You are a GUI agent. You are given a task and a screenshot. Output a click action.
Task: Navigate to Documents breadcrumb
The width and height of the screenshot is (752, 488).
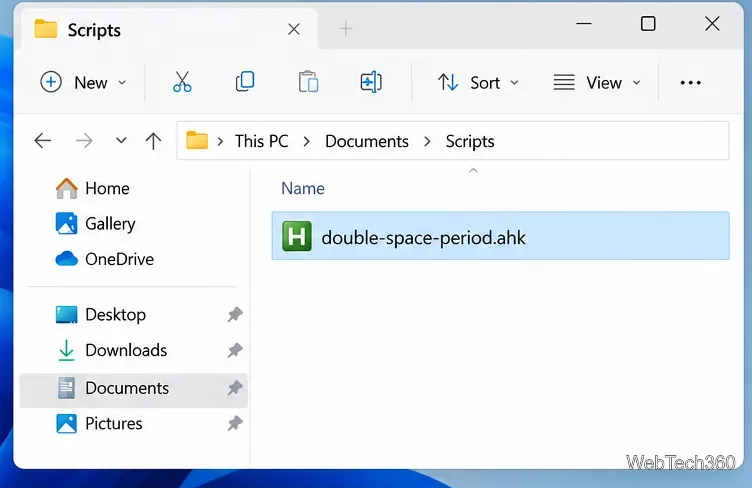pyautogui.click(x=367, y=141)
